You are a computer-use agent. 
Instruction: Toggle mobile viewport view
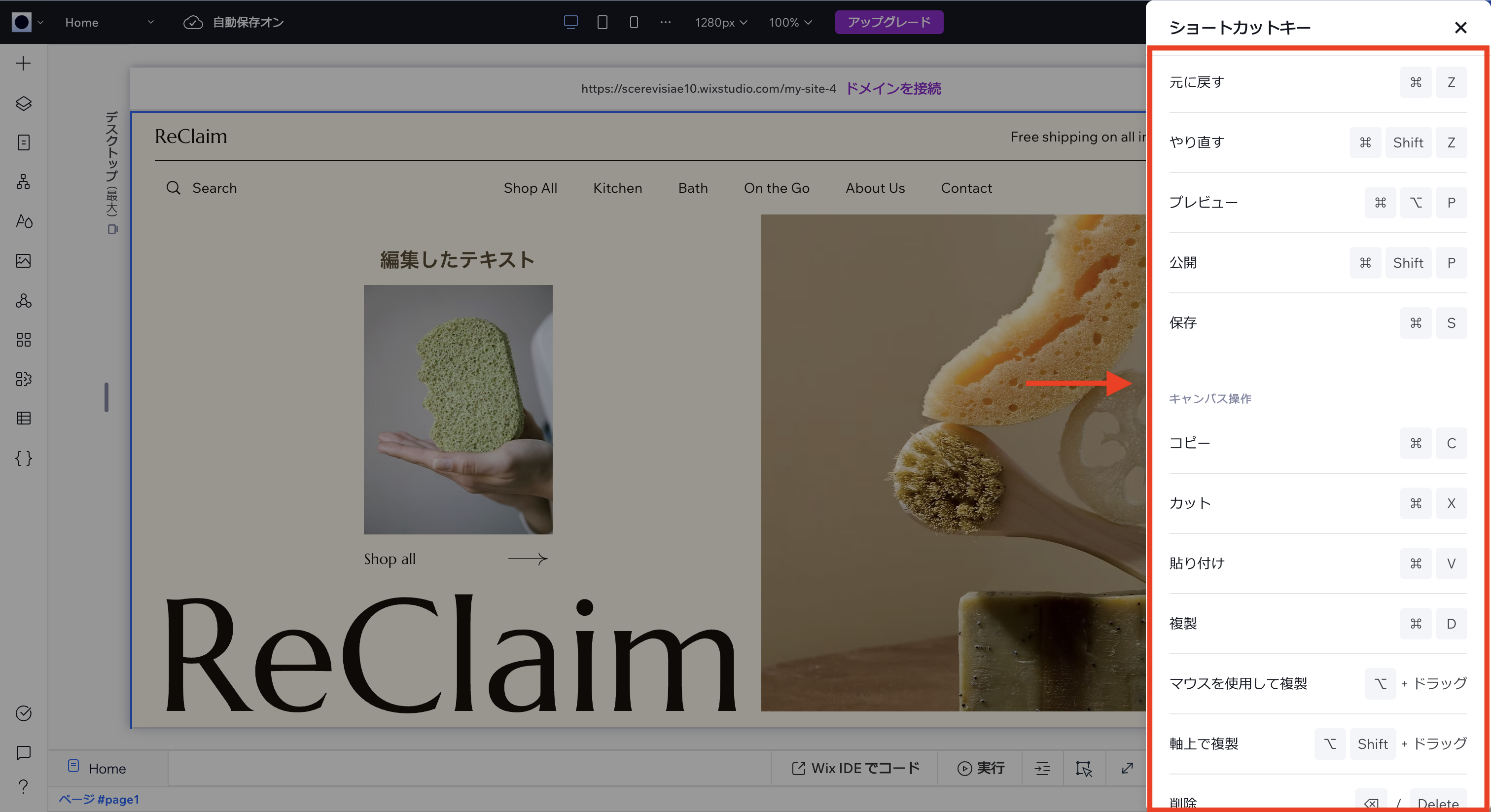pyautogui.click(x=634, y=22)
